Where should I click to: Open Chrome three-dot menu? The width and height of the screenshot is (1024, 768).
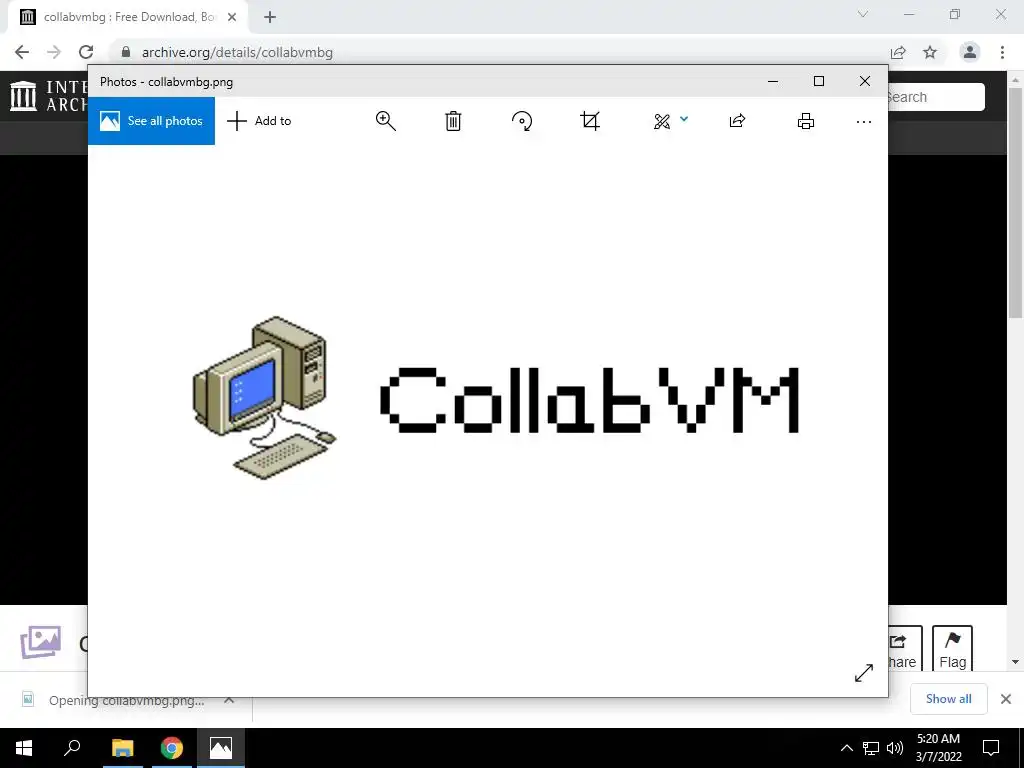tap(1002, 52)
